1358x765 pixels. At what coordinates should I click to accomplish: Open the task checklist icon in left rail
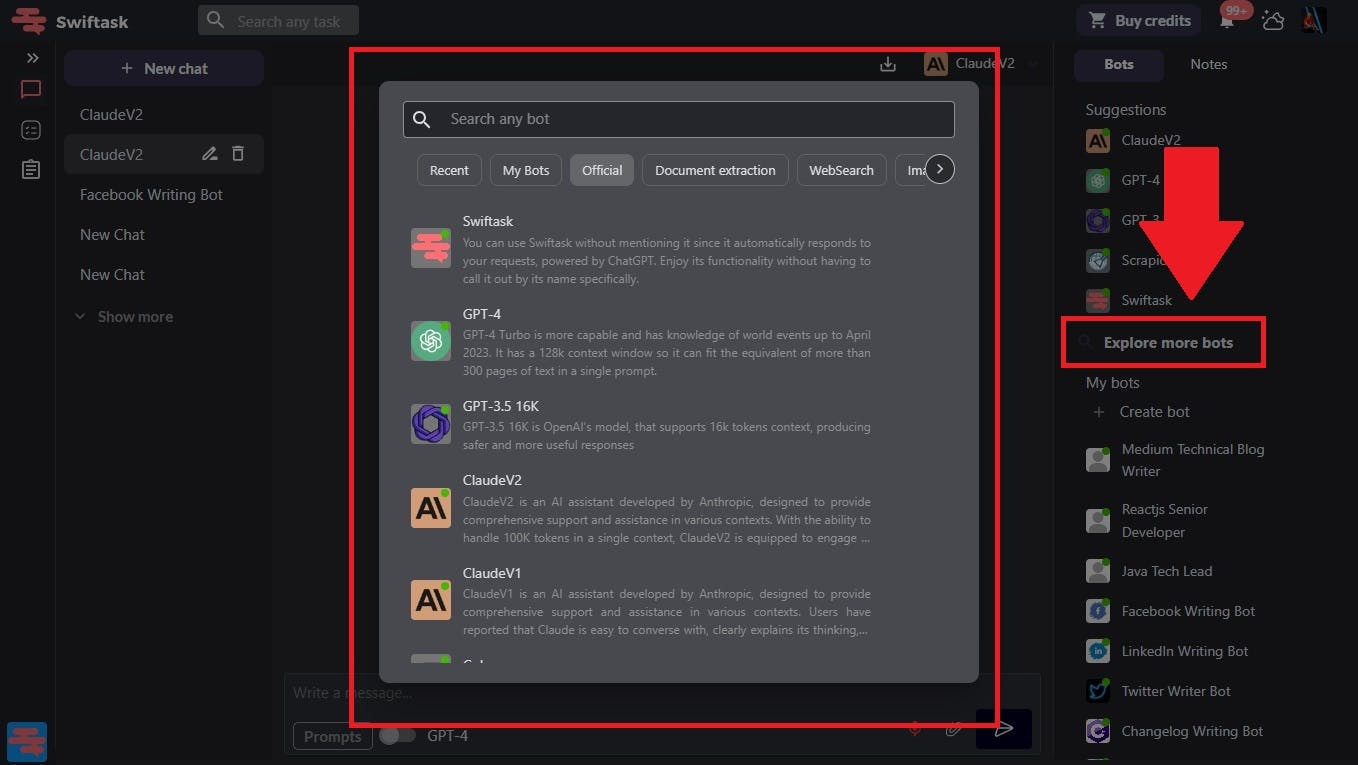(x=31, y=130)
